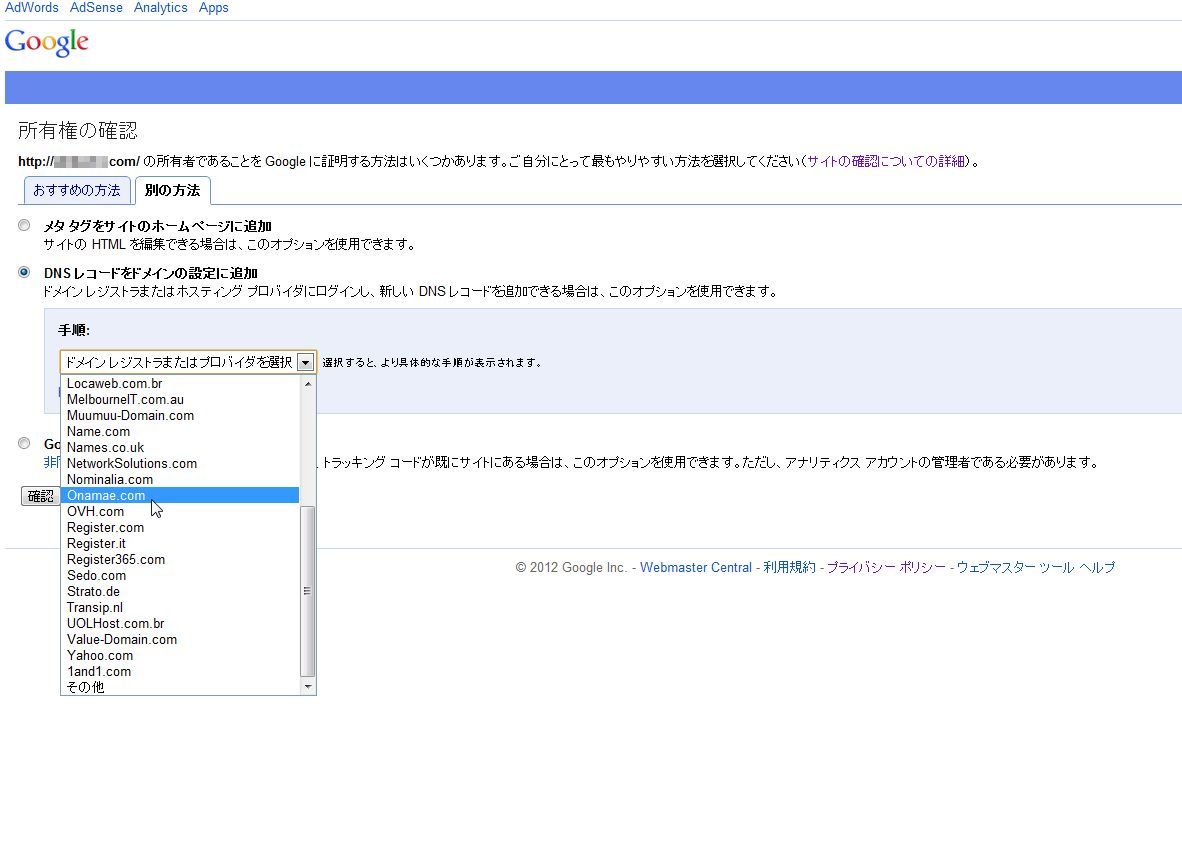Choose Register.com from the list
This screenshot has width=1182, height=853.
179,527
